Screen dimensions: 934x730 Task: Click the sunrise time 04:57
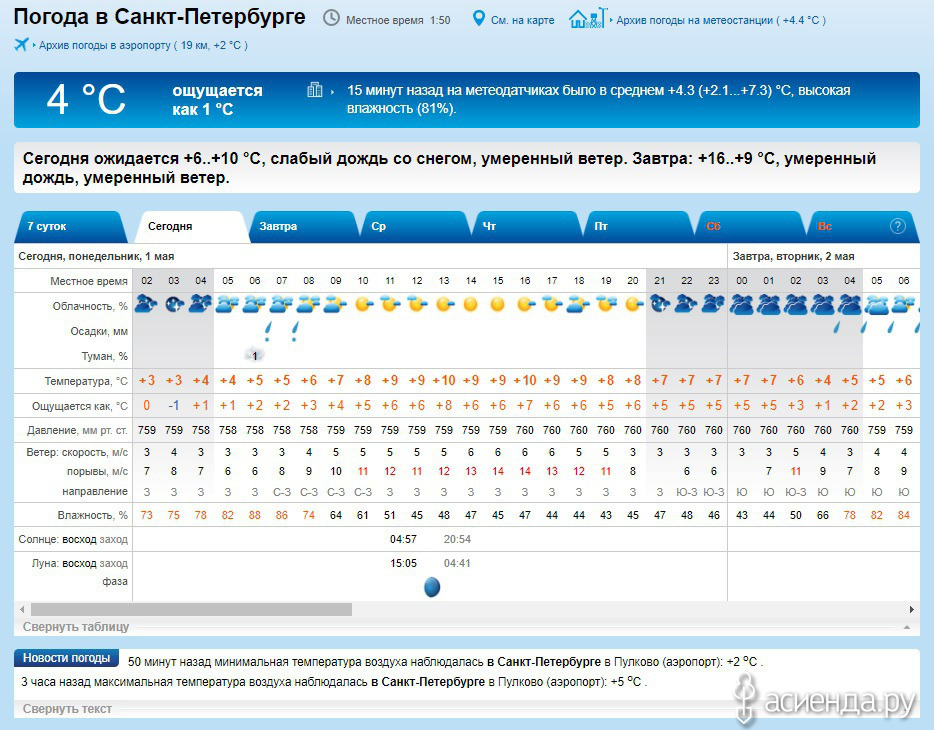403,539
